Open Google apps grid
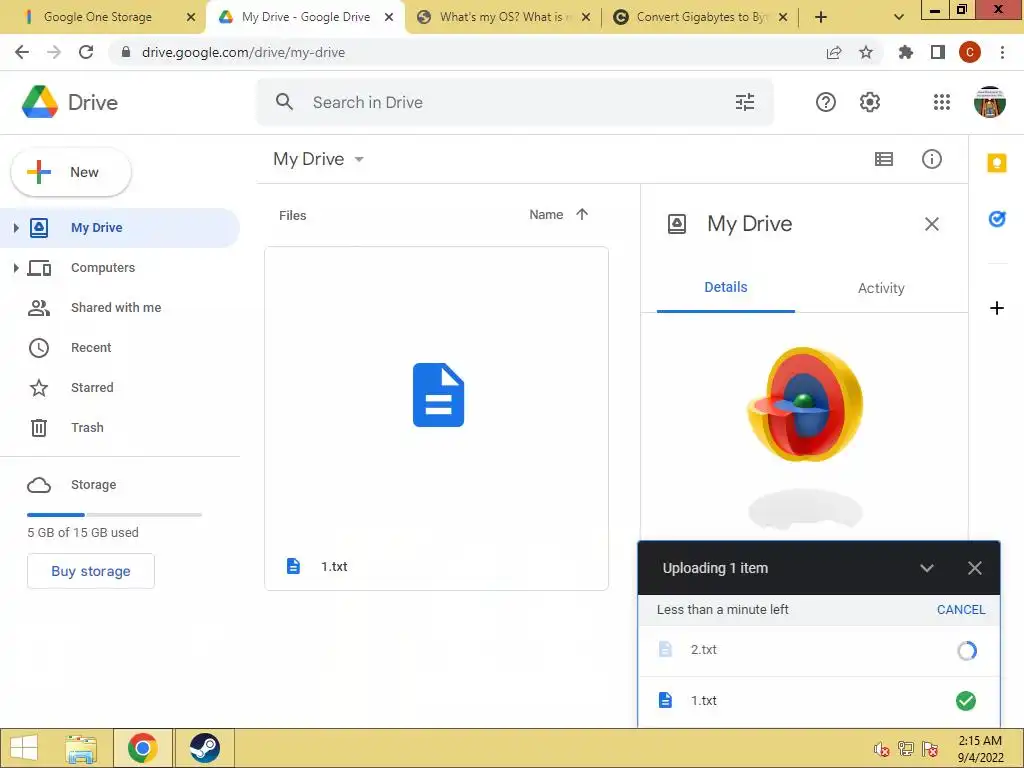This screenshot has width=1024, height=768. [x=942, y=102]
